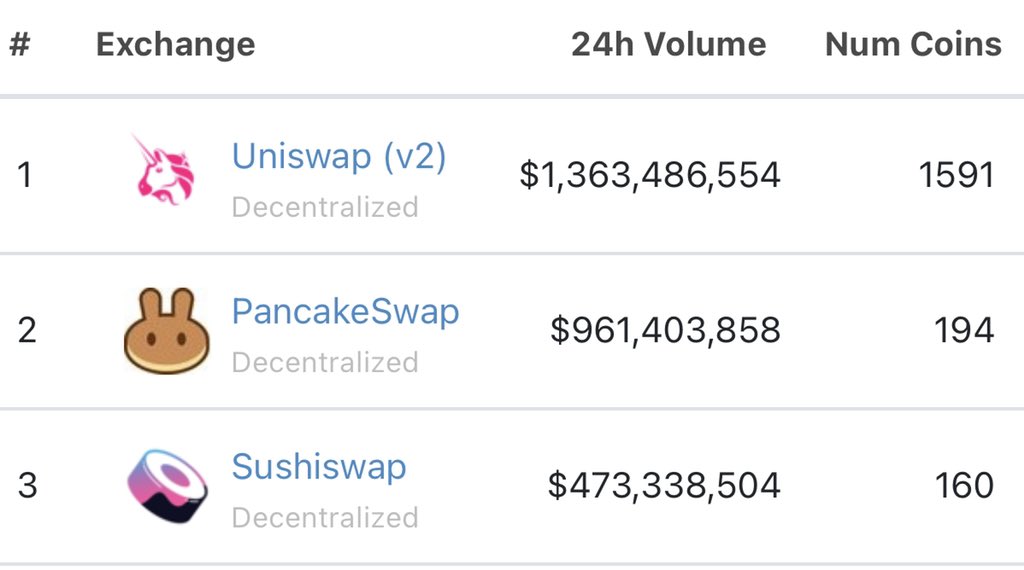Click the 160 coin count for Sushiswap
1024x570 pixels.
(964, 485)
